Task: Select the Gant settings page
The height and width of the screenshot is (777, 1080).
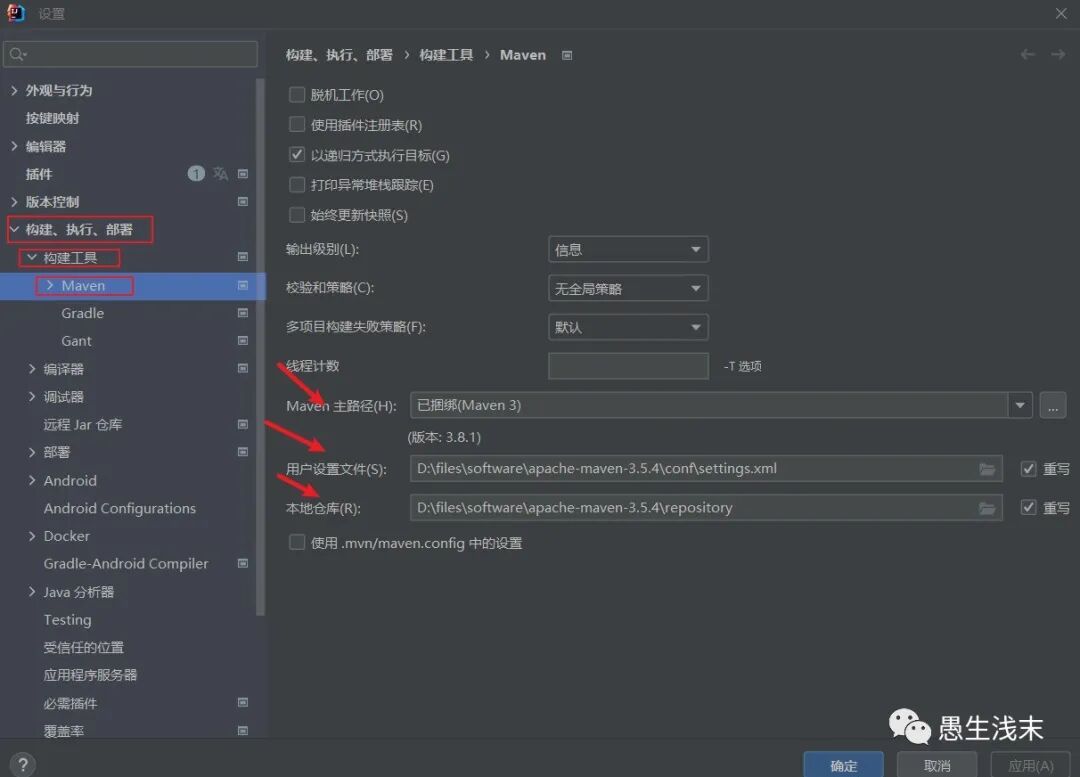Action: pos(76,341)
